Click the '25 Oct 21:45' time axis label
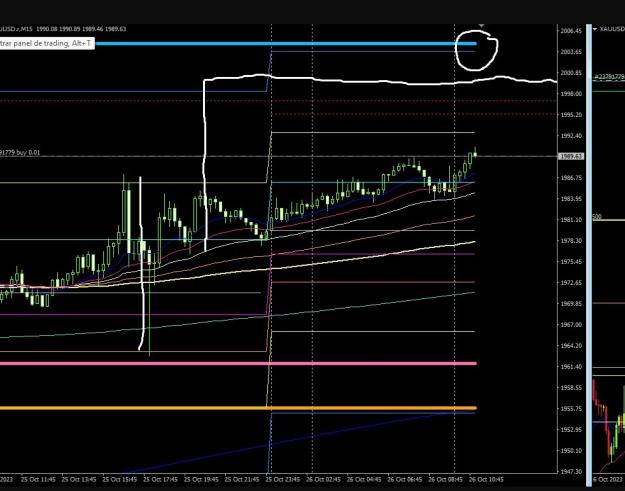The image size is (625, 491). (242, 479)
